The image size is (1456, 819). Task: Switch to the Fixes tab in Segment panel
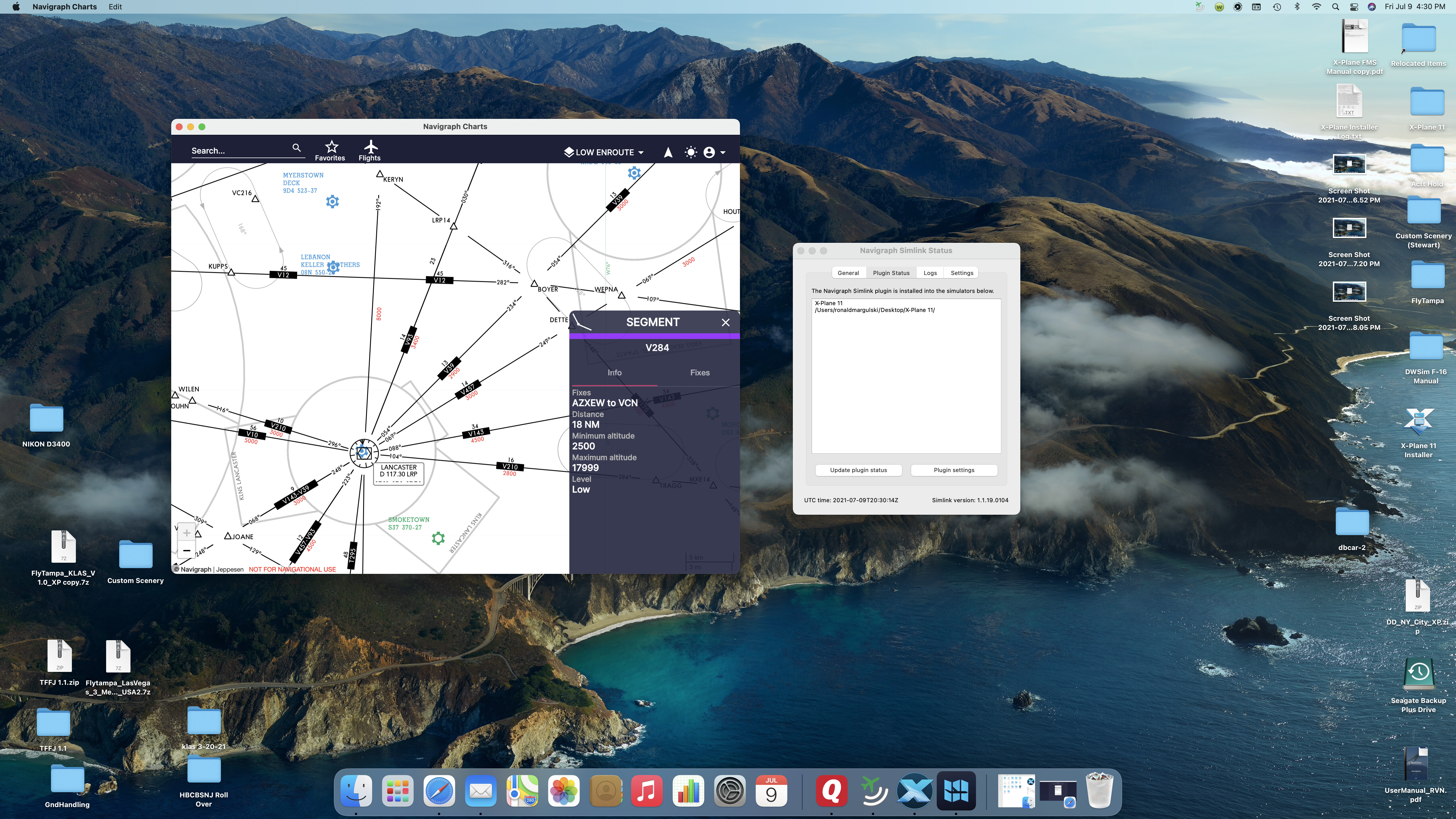(700, 373)
